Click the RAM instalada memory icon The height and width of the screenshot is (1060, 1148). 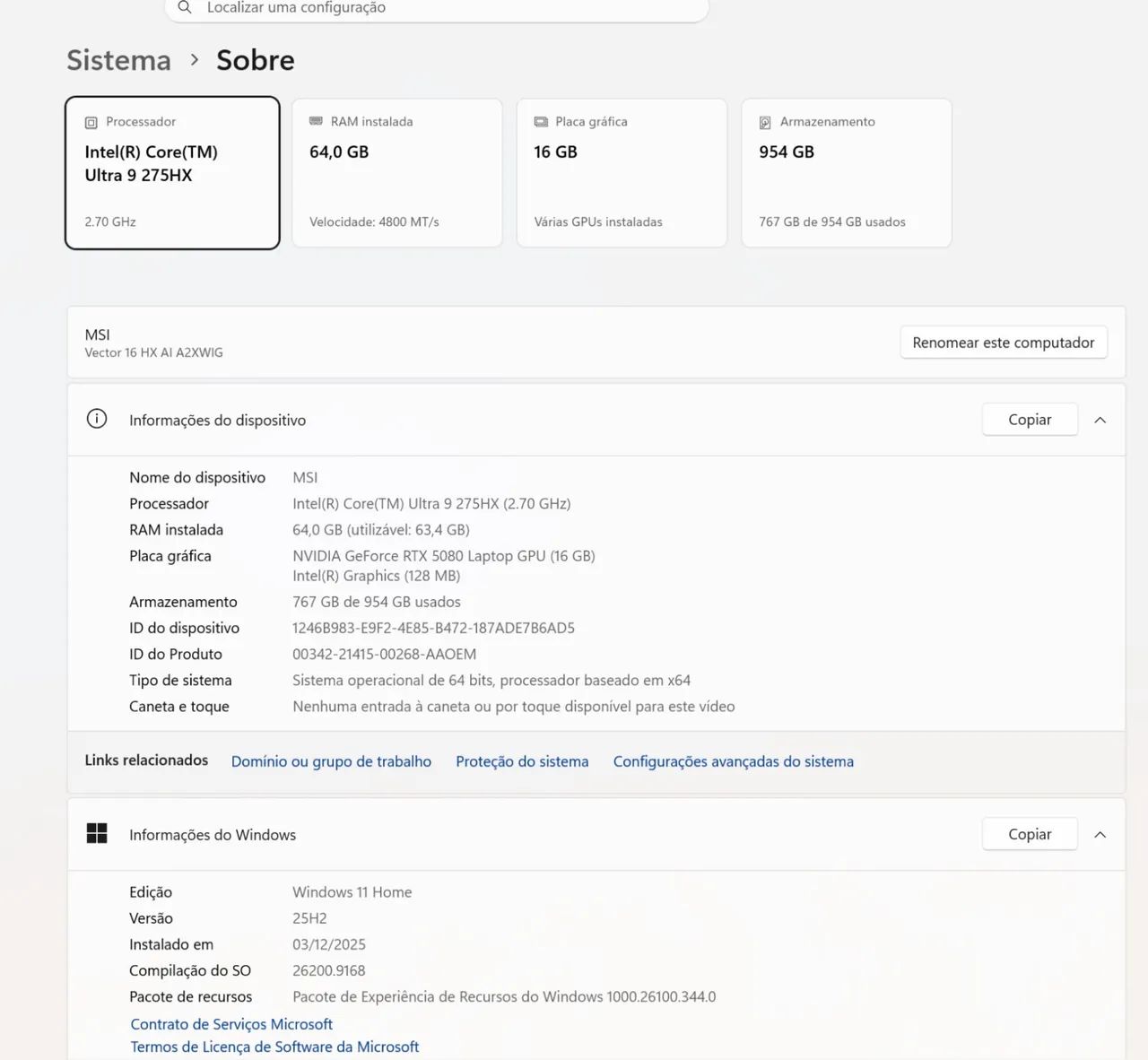click(316, 121)
